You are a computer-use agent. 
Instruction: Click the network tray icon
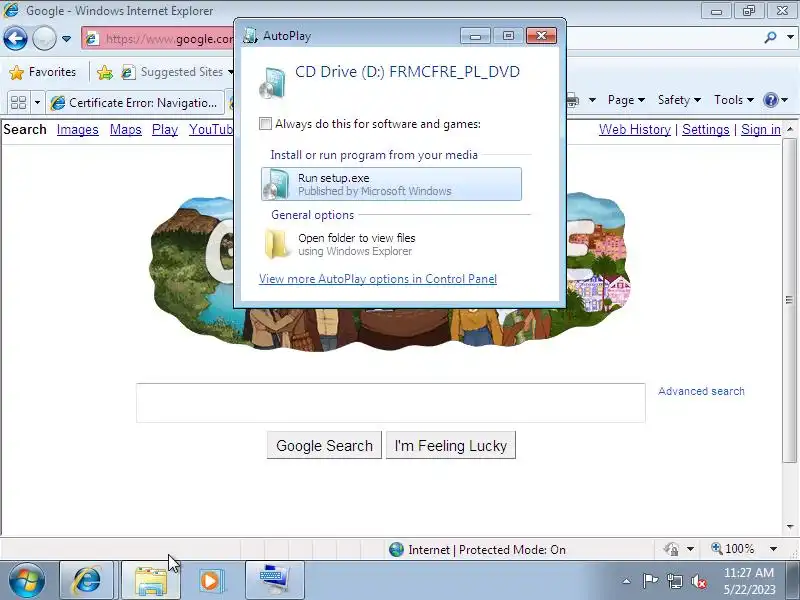click(x=674, y=581)
